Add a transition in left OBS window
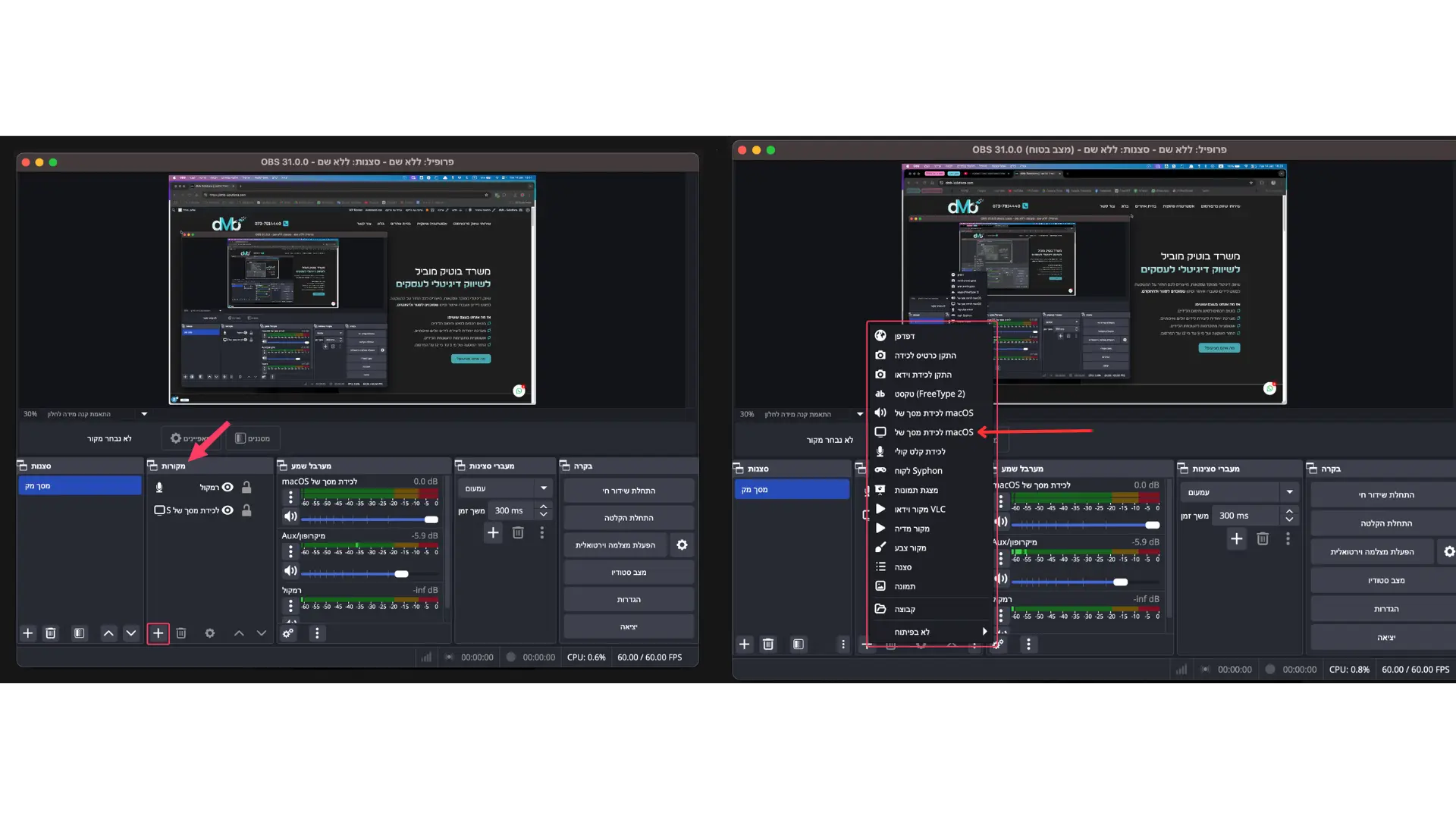This screenshot has width=1456, height=819. [x=493, y=533]
